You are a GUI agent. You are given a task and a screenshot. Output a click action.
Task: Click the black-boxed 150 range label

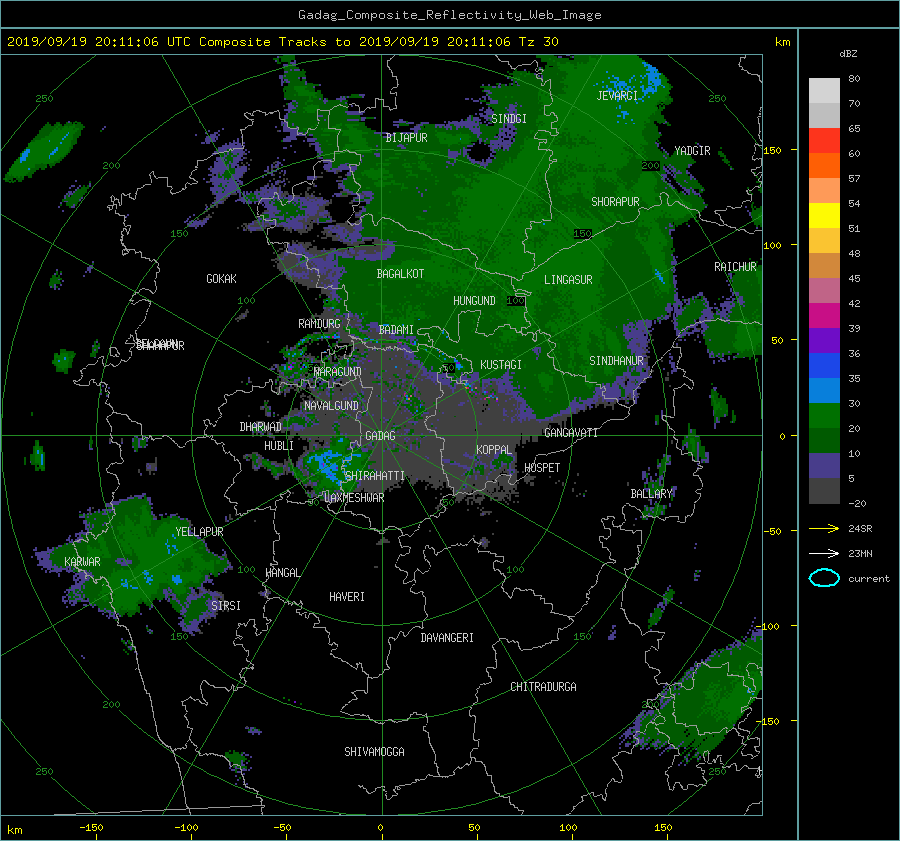click(x=583, y=234)
